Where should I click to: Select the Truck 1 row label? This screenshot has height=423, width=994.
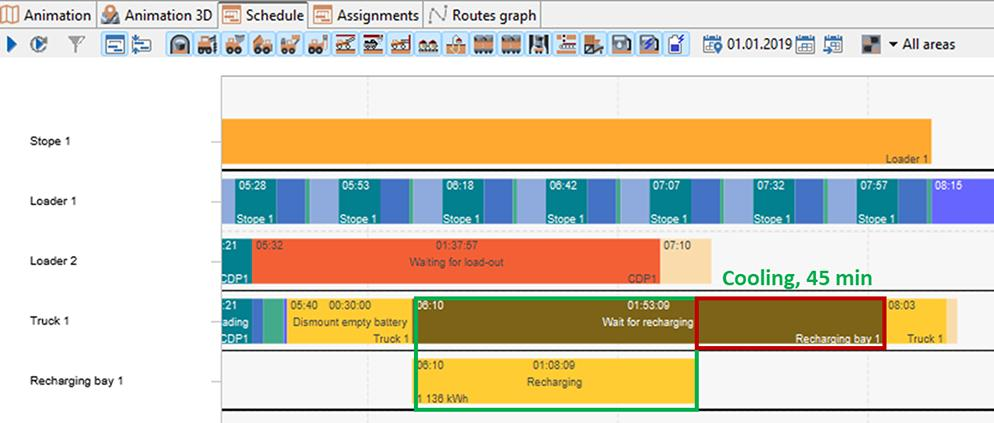(49, 321)
